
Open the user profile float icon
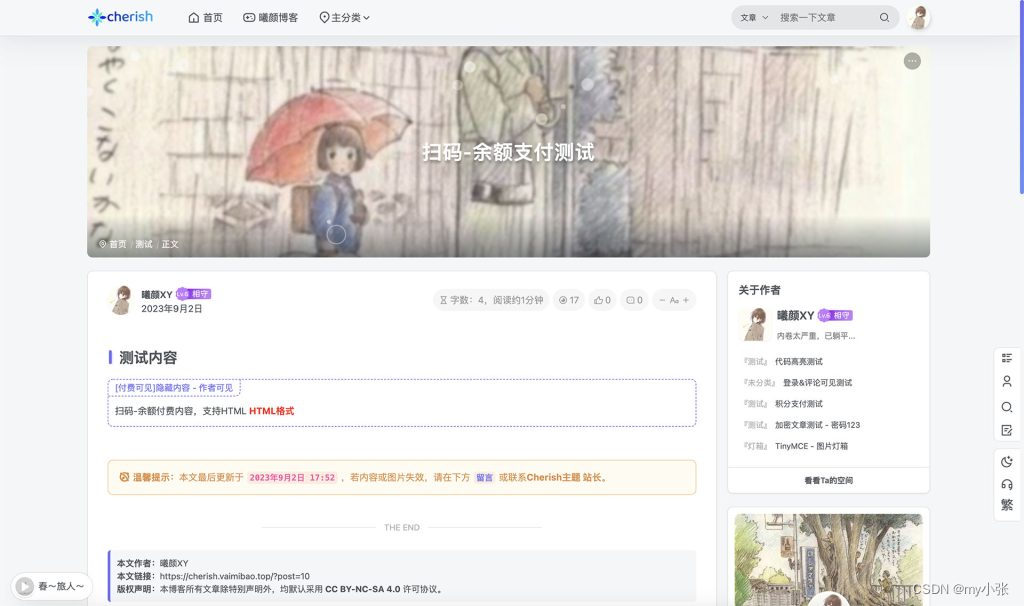click(x=1006, y=381)
